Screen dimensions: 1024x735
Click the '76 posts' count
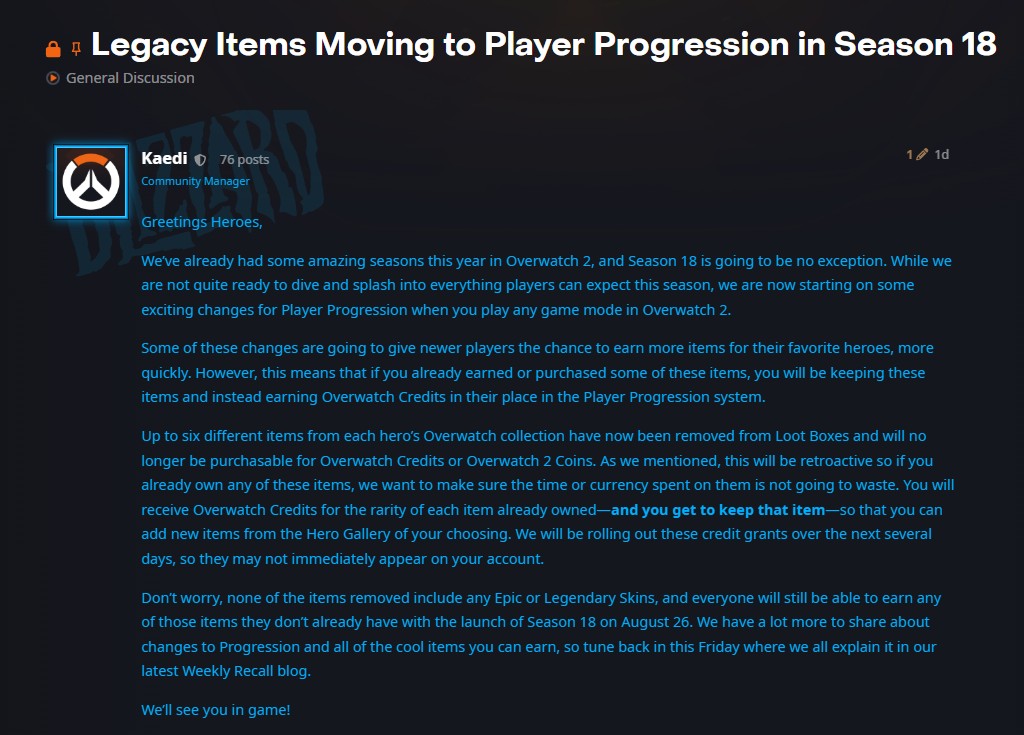[244, 160]
